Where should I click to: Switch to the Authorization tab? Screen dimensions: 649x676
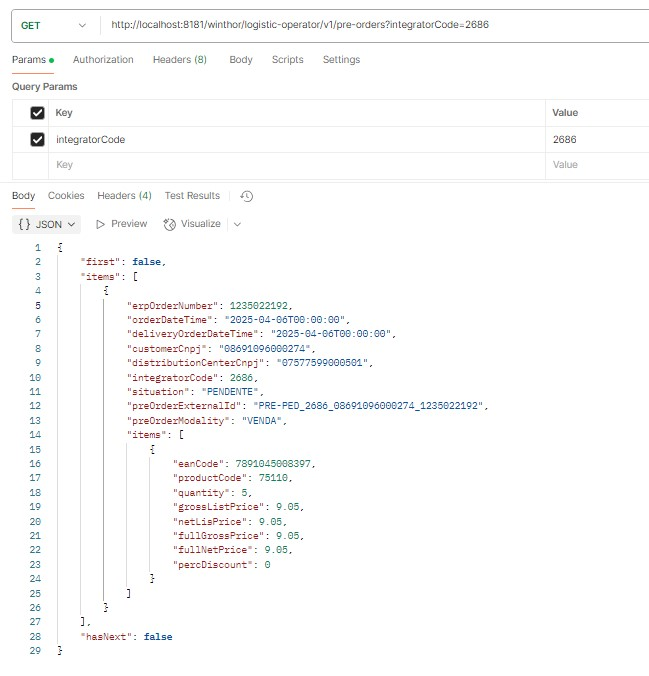click(x=103, y=60)
